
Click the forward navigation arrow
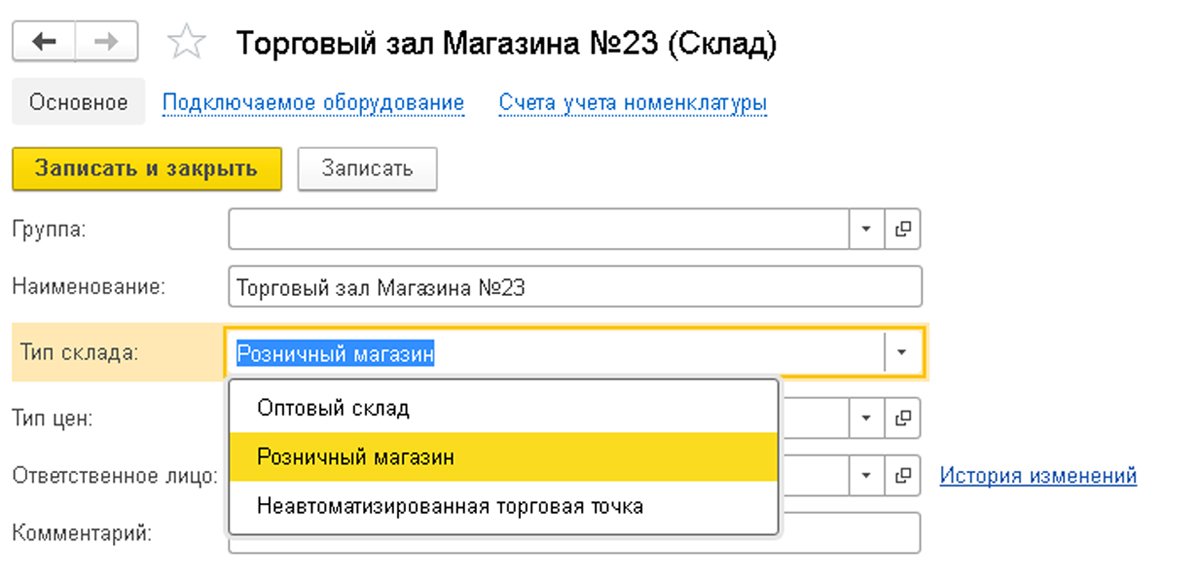106,42
